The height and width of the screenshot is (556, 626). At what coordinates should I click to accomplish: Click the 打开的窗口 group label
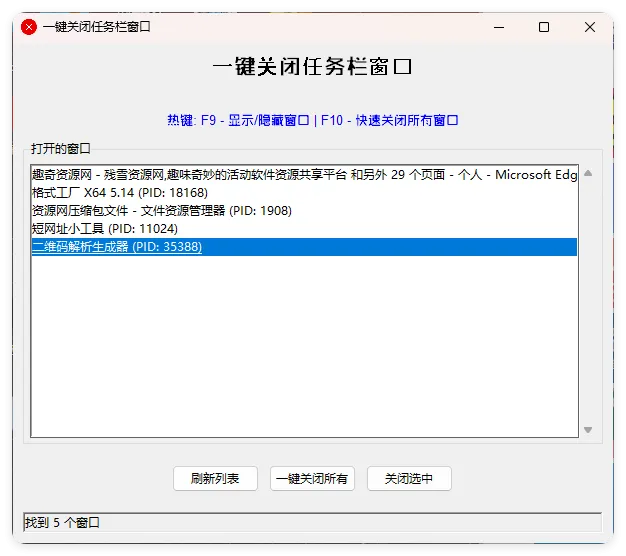click(60, 149)
